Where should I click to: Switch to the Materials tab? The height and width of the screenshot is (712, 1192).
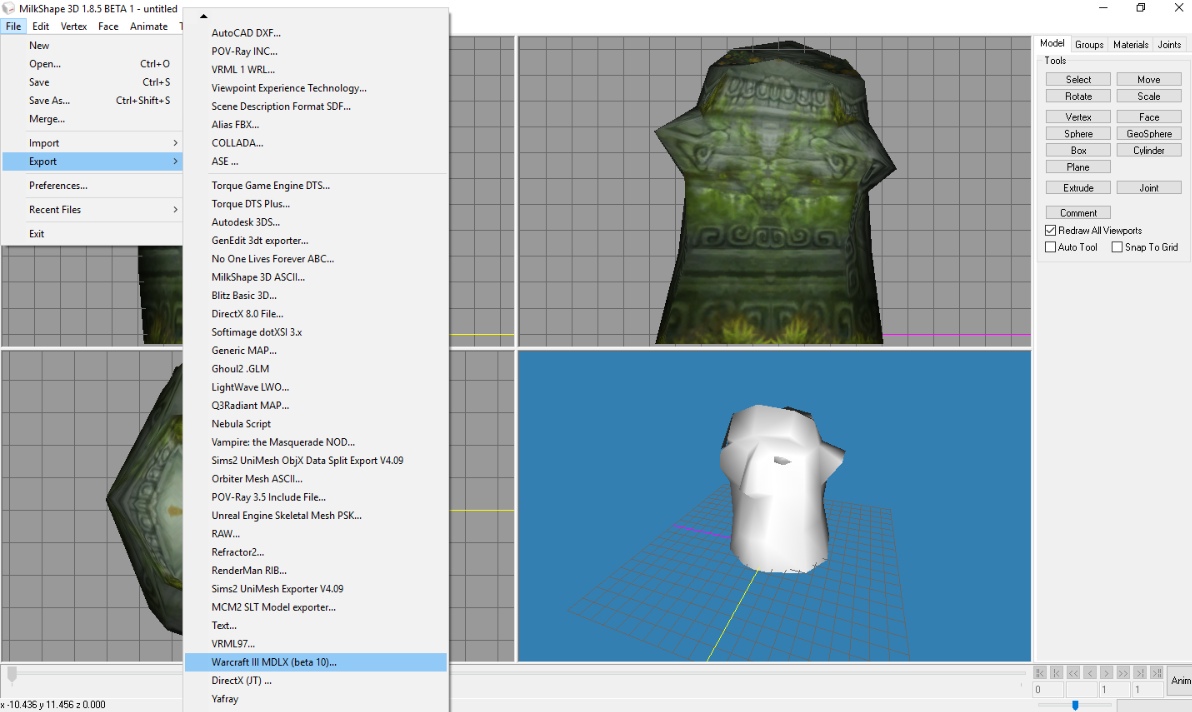pos(1130,45)
